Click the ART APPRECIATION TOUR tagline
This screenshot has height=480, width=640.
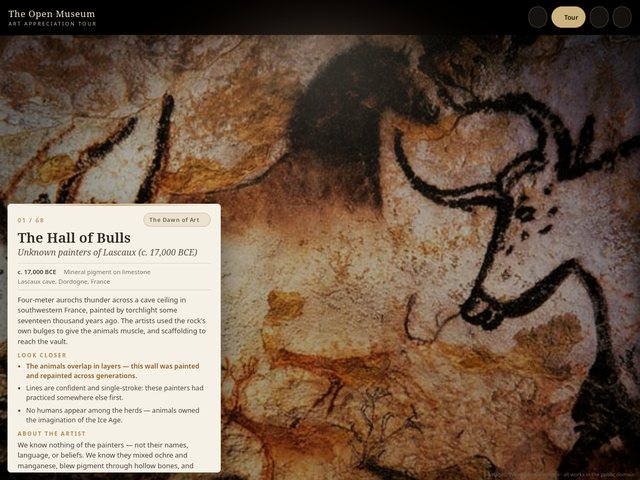[52, 24]
